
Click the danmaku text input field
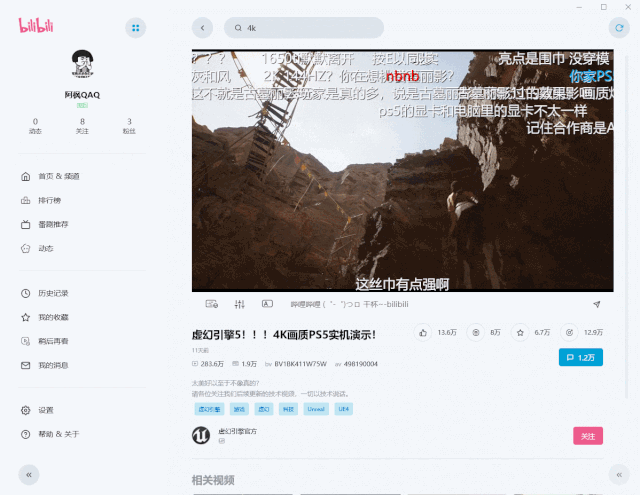435,304
